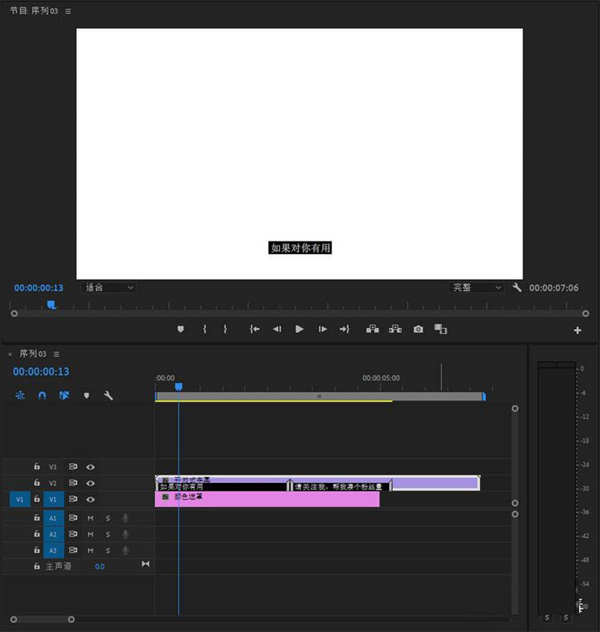Screen dimensions: 600x632
Task: Add a marker in Program Monitor
Action: [x=181, y=329]
